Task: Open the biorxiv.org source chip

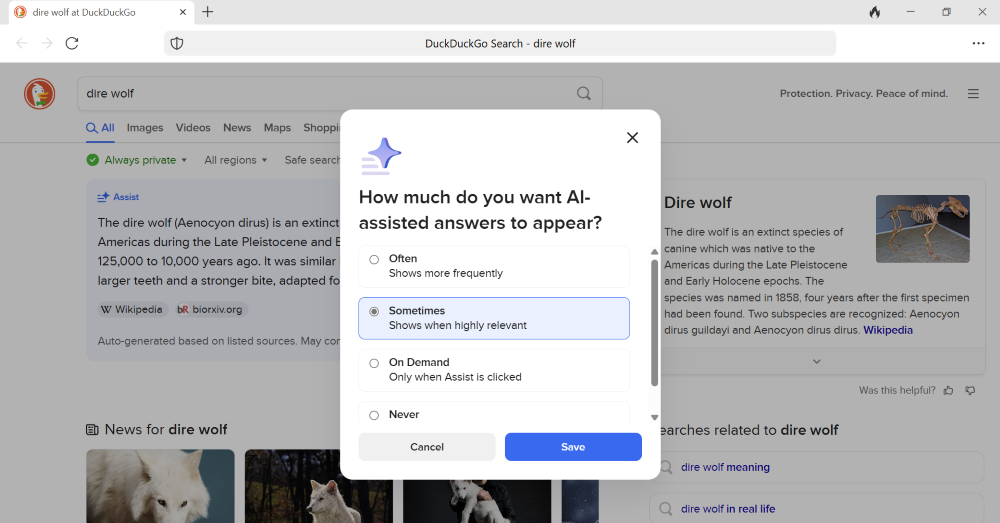Action: point(210,309)
